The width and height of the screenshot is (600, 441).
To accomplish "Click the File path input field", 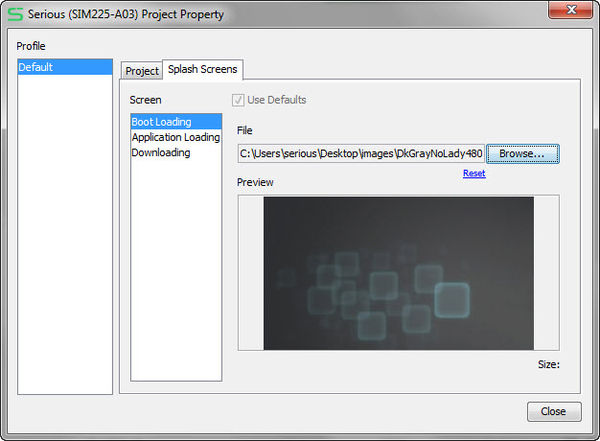I will coord(361,154).
